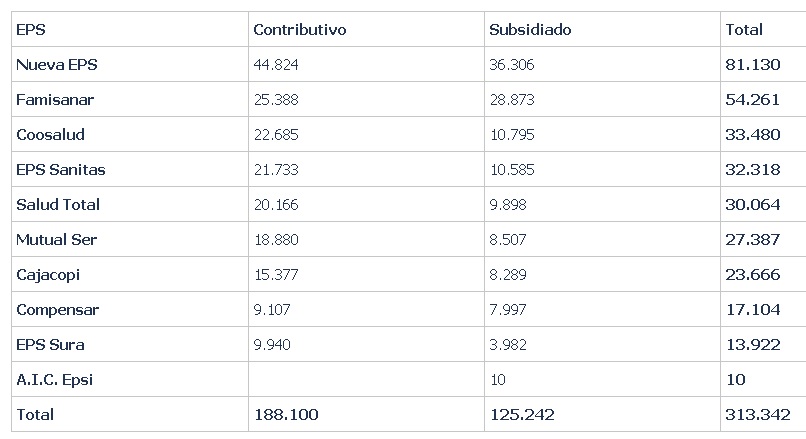Select the Nueva EPS row label

coord(56,65)
